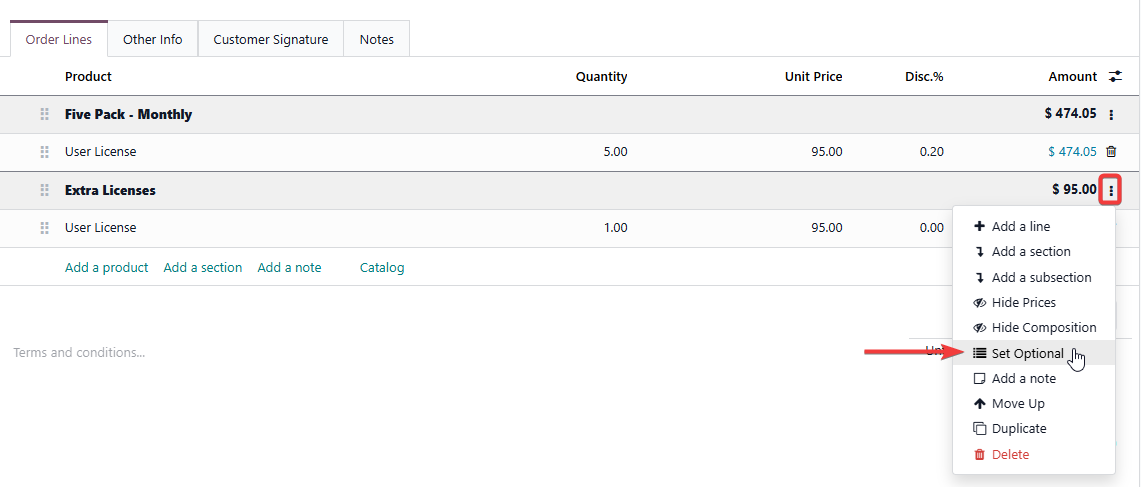1141x487 pixels.
Task: Open the Customer Signature tab
Action: pyautogui.click(x=270, y=40)
